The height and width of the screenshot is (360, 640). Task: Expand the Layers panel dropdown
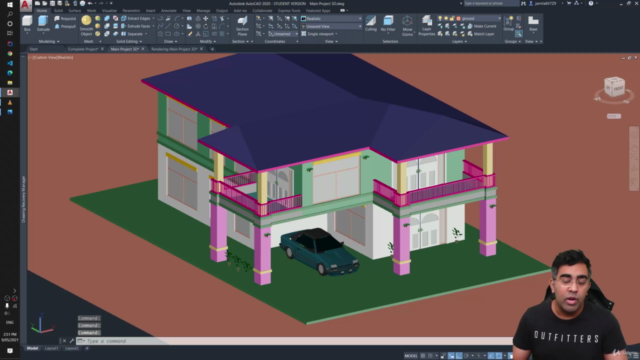(x=459, y=41)
